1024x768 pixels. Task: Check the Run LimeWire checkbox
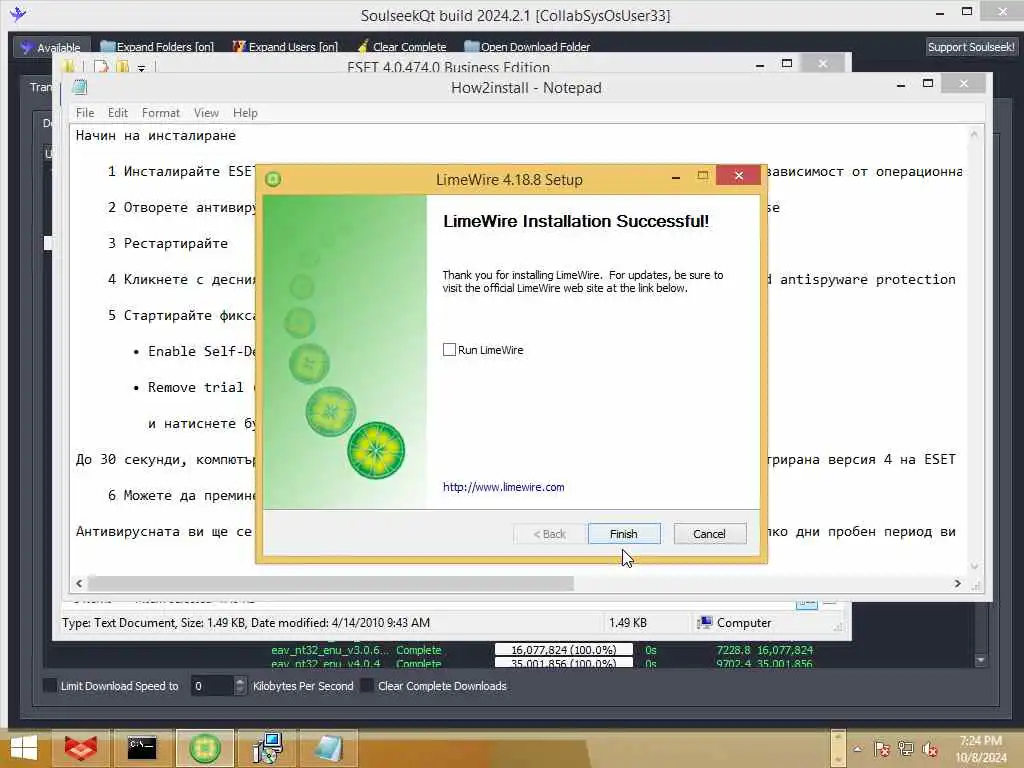tap(449, 350)
